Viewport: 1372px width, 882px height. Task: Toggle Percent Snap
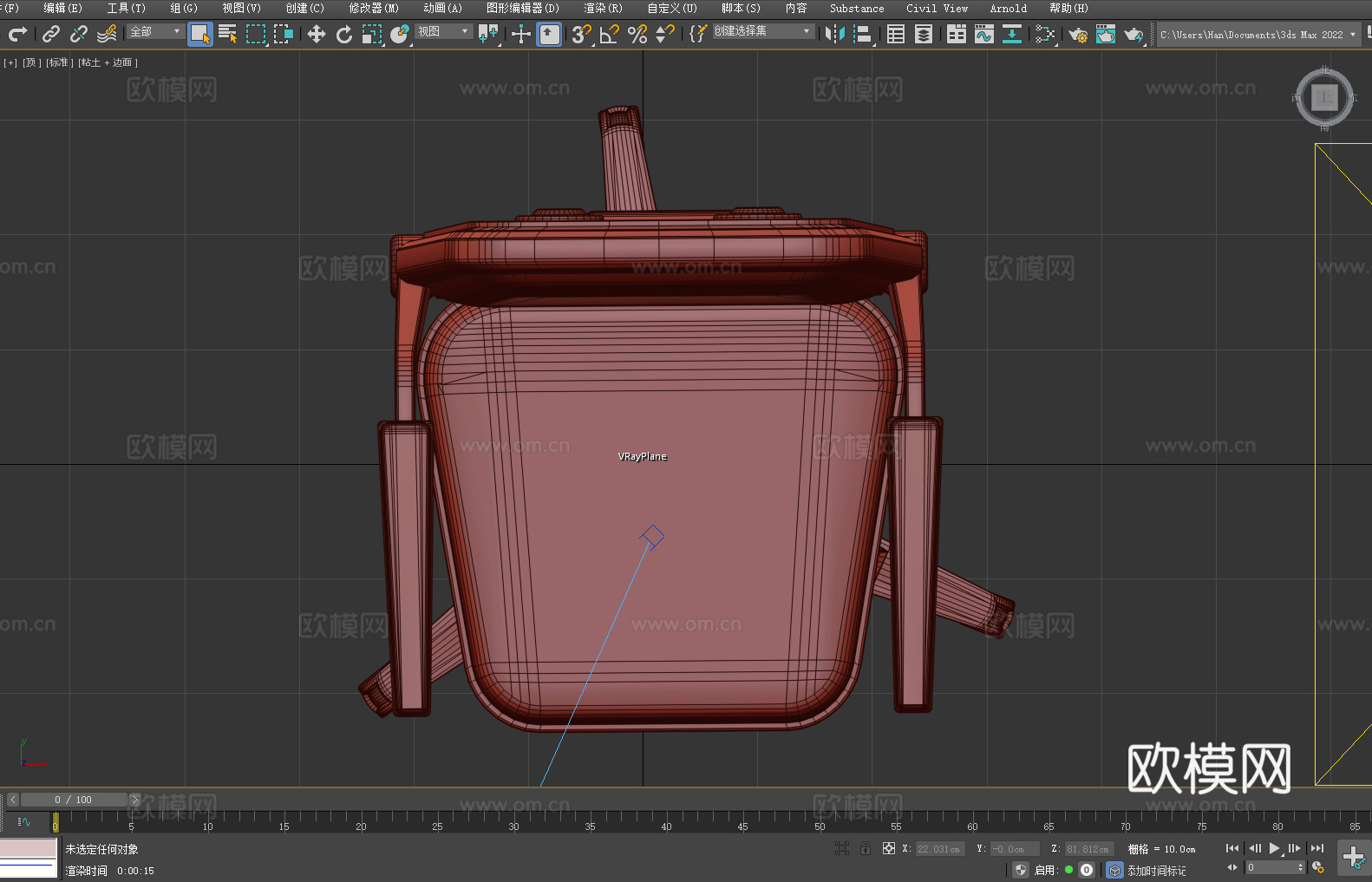tap(637, 34)
